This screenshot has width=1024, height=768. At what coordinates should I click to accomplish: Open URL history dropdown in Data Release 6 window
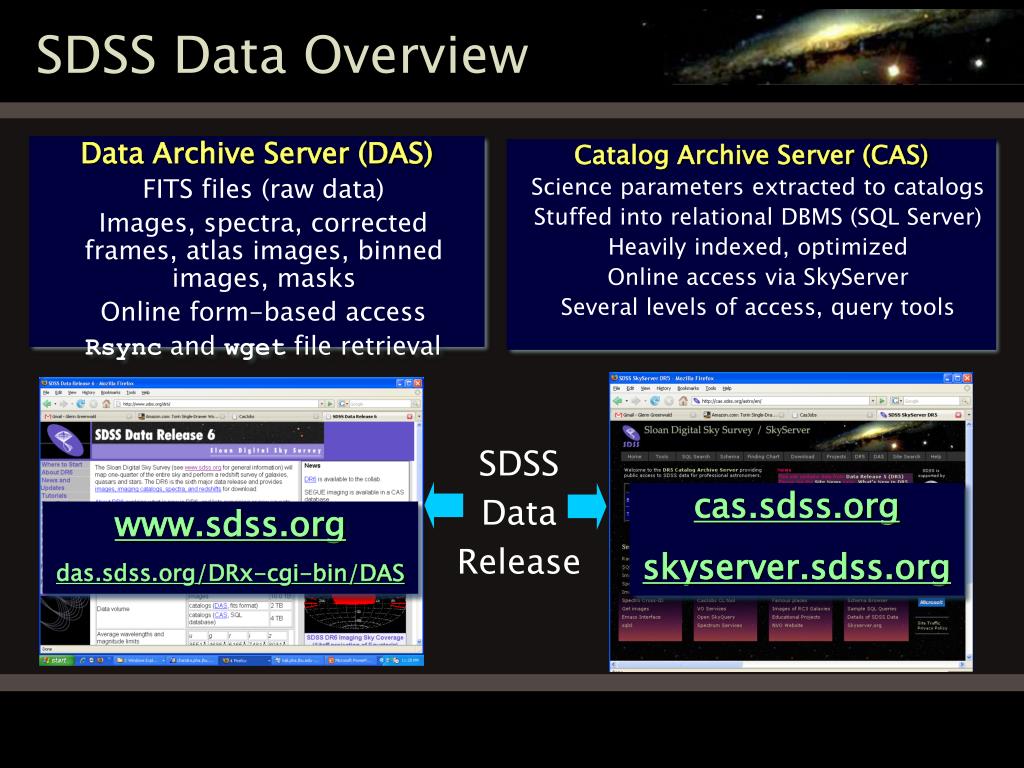321,404
